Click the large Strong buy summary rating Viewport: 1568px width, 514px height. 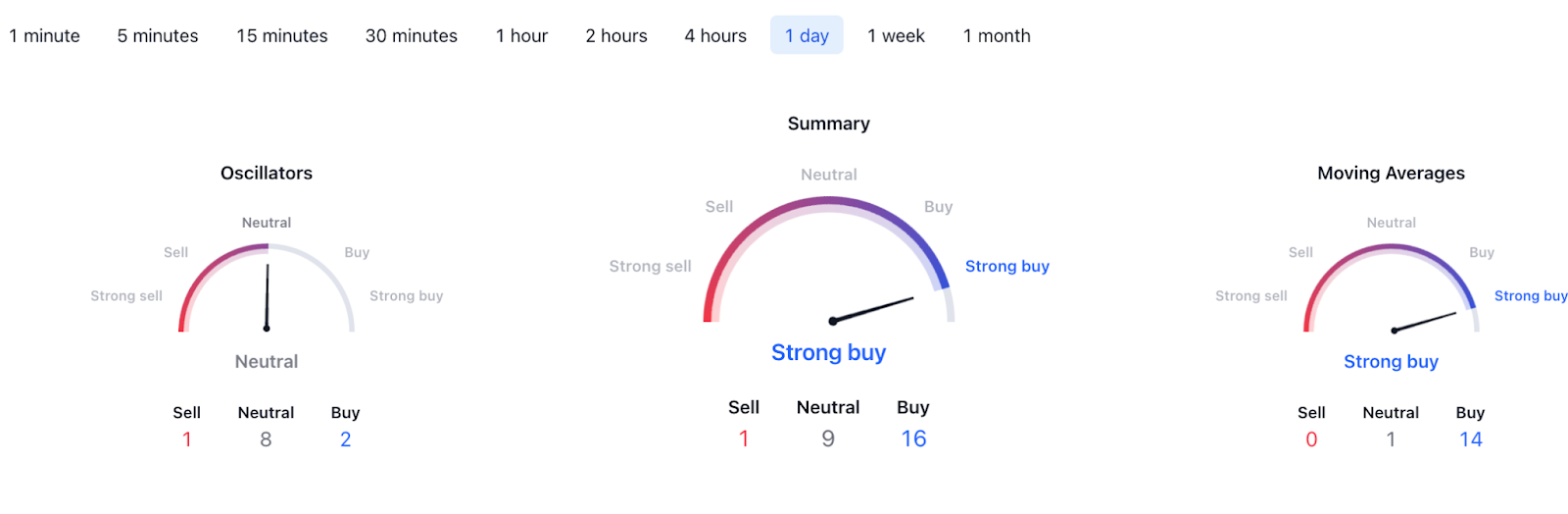[829, 352]
